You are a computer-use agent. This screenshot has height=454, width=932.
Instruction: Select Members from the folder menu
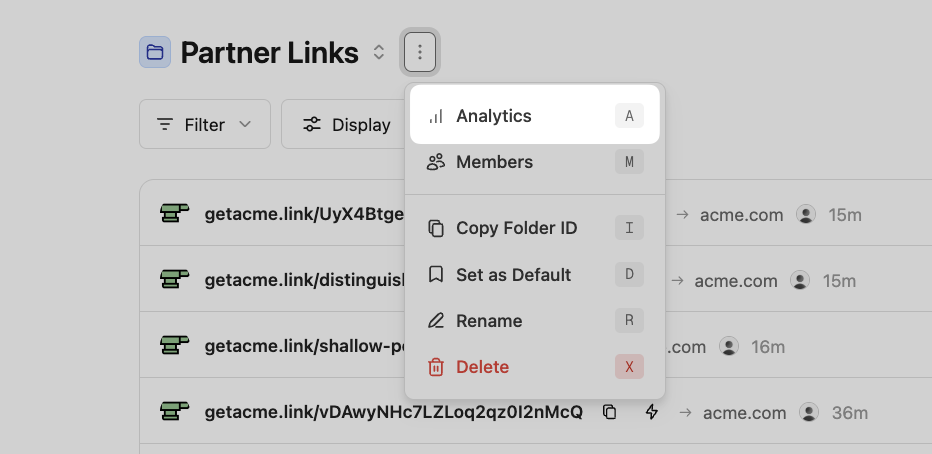(535, 162)
